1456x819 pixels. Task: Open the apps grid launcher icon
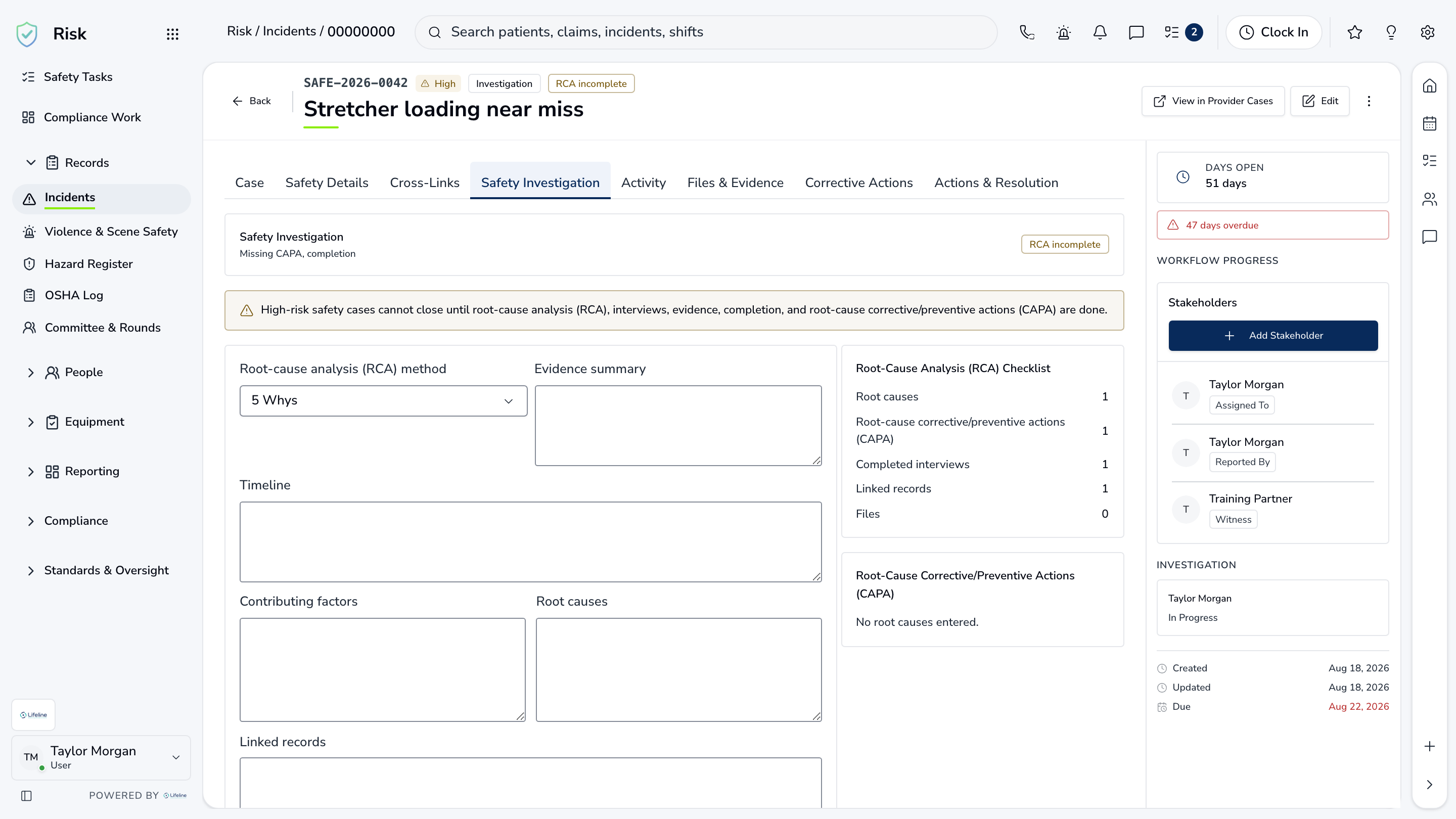[x=172, y=34]
